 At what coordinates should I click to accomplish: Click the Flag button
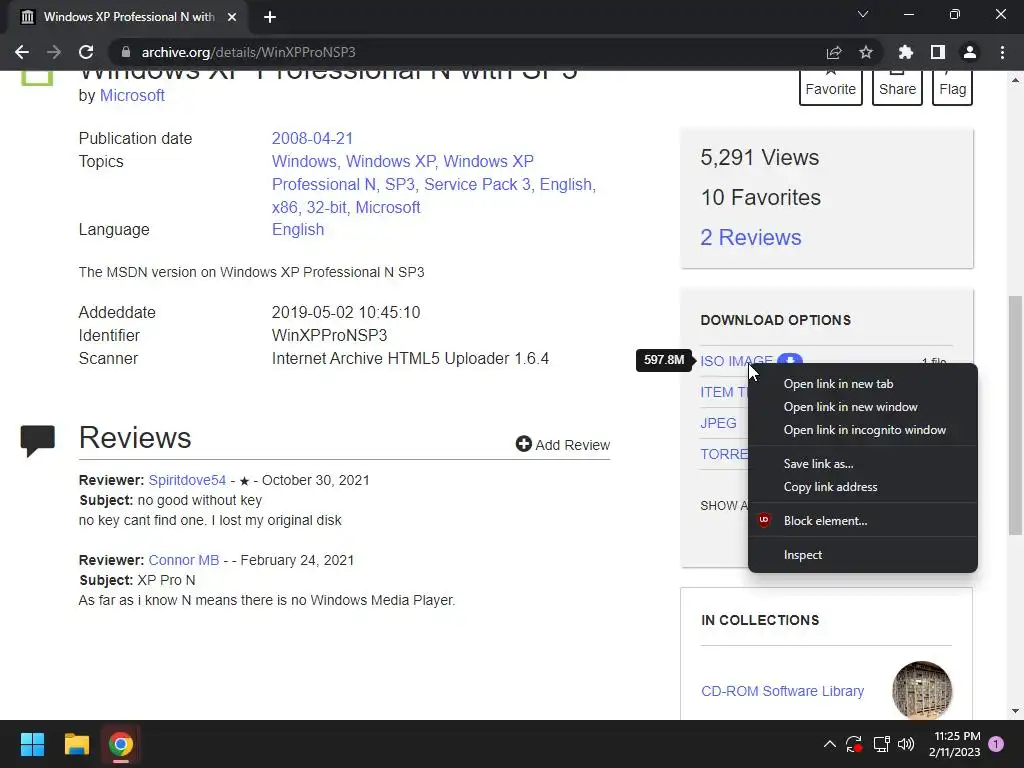point(952,88)
